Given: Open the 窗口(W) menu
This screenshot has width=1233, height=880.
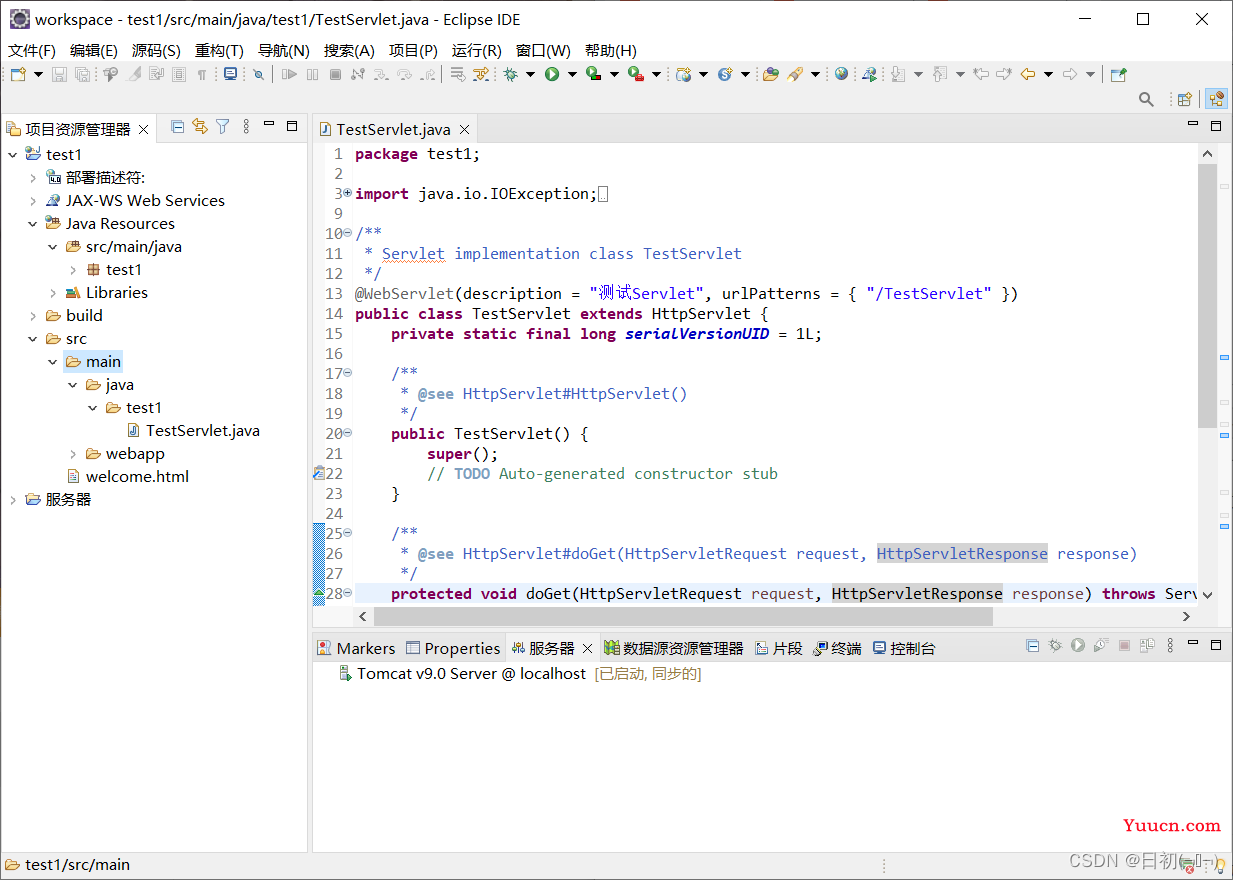Looking at the screenshot, I should click(x=543, y=51).
